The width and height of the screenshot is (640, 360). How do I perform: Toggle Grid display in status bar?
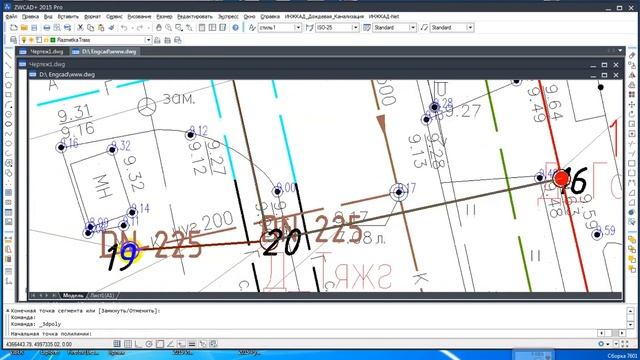pos(128,344)
